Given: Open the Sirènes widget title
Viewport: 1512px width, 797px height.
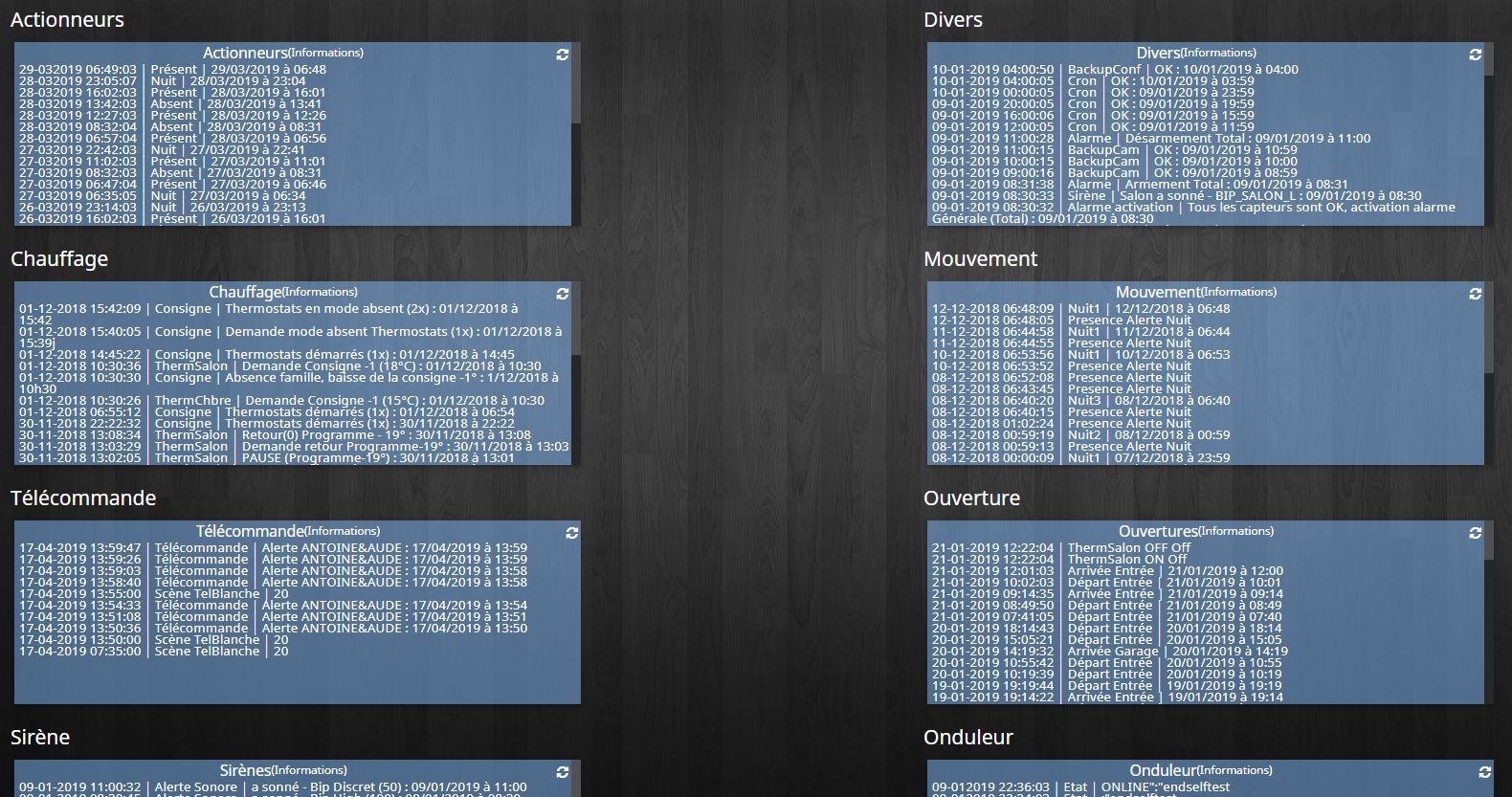Looking at the screenshot, I should [283, 770].
